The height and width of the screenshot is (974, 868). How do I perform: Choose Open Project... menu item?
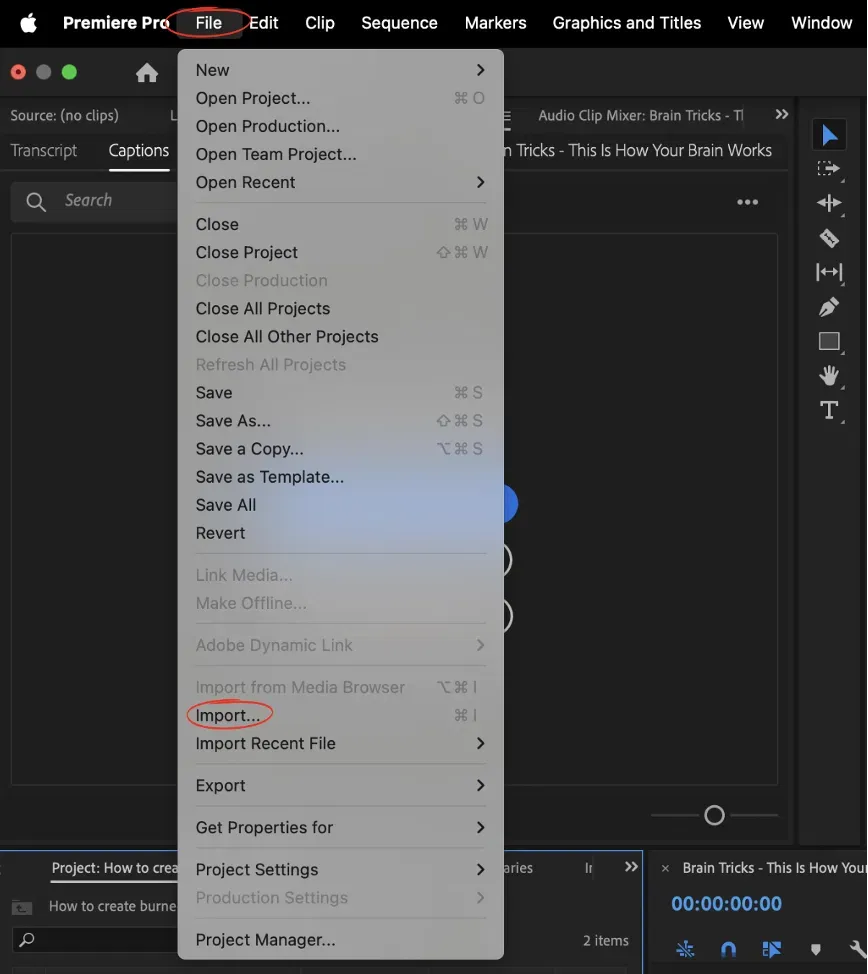[x=340, y=98]
